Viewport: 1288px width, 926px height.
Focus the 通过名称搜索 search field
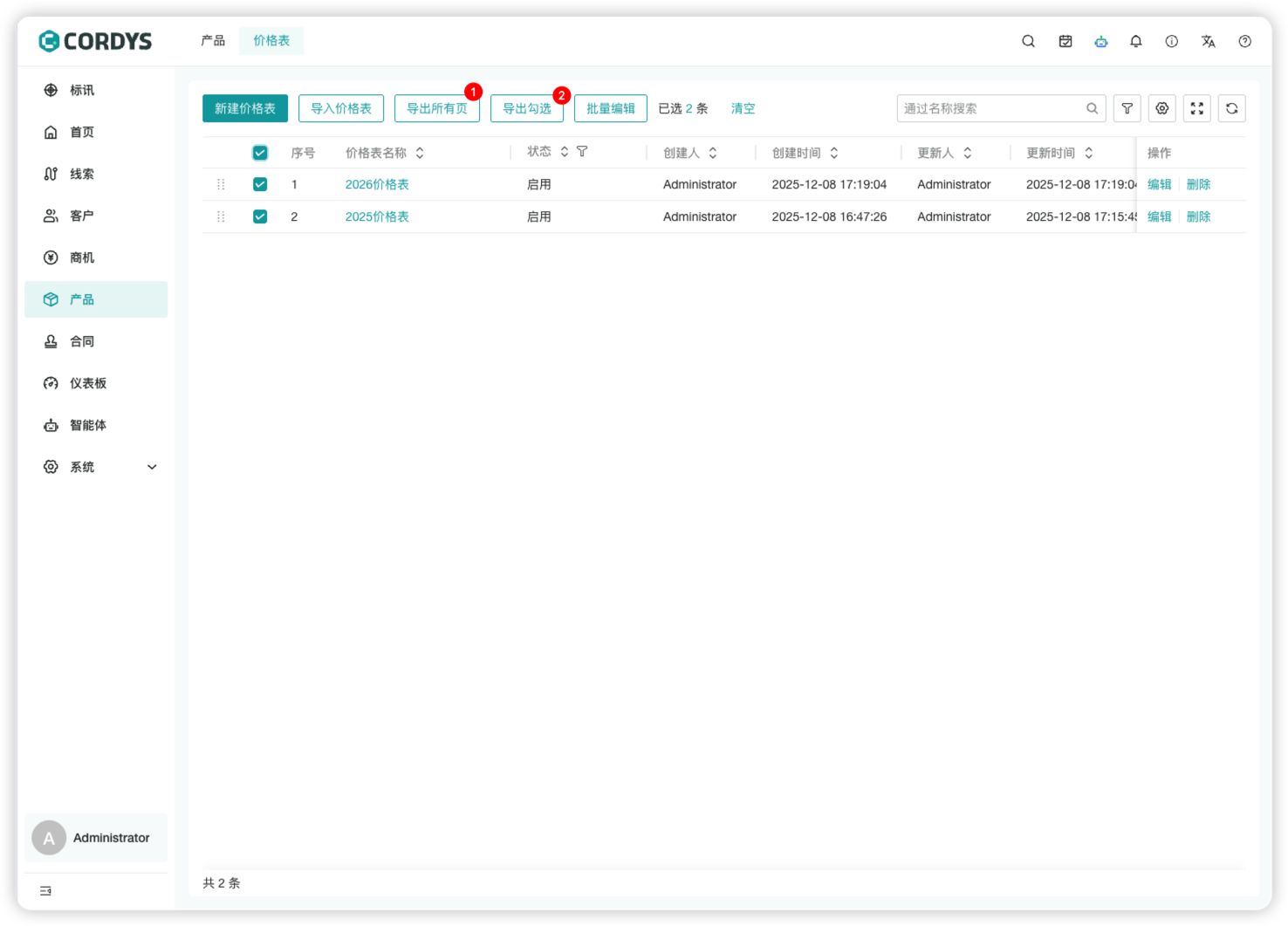(991, 108)
